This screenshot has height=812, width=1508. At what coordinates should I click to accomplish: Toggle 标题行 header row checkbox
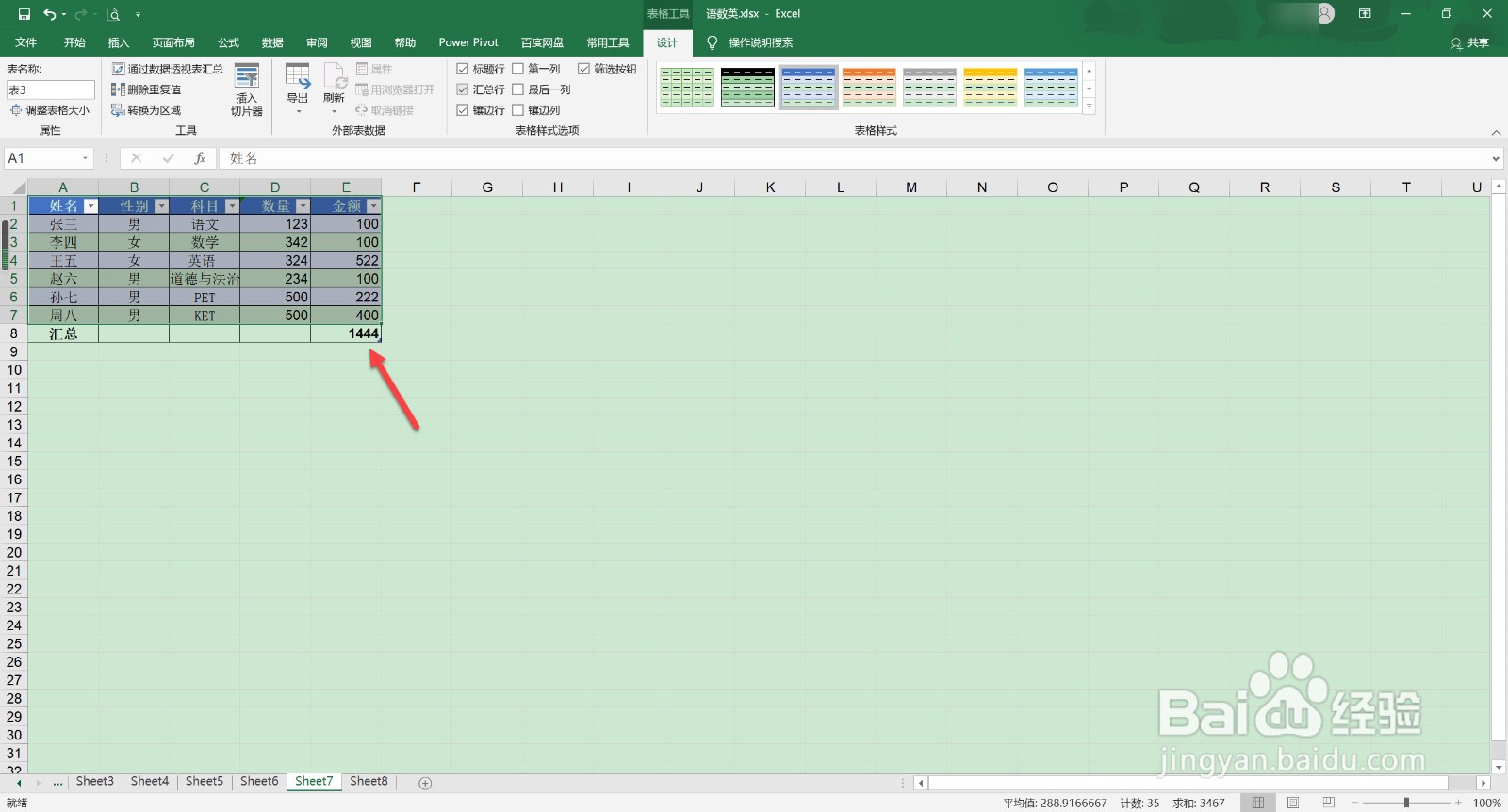point(463,69)
